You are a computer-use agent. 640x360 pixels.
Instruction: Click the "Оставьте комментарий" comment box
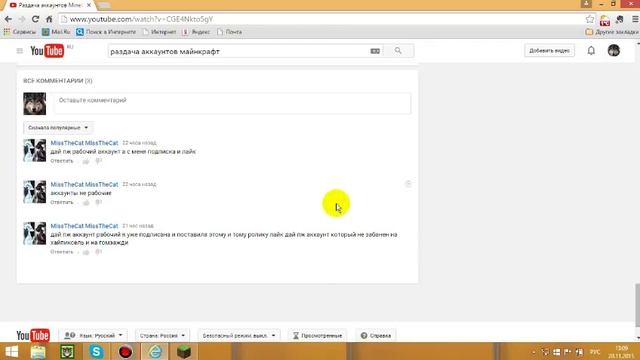pyautogui.click(x=232, y=103)
